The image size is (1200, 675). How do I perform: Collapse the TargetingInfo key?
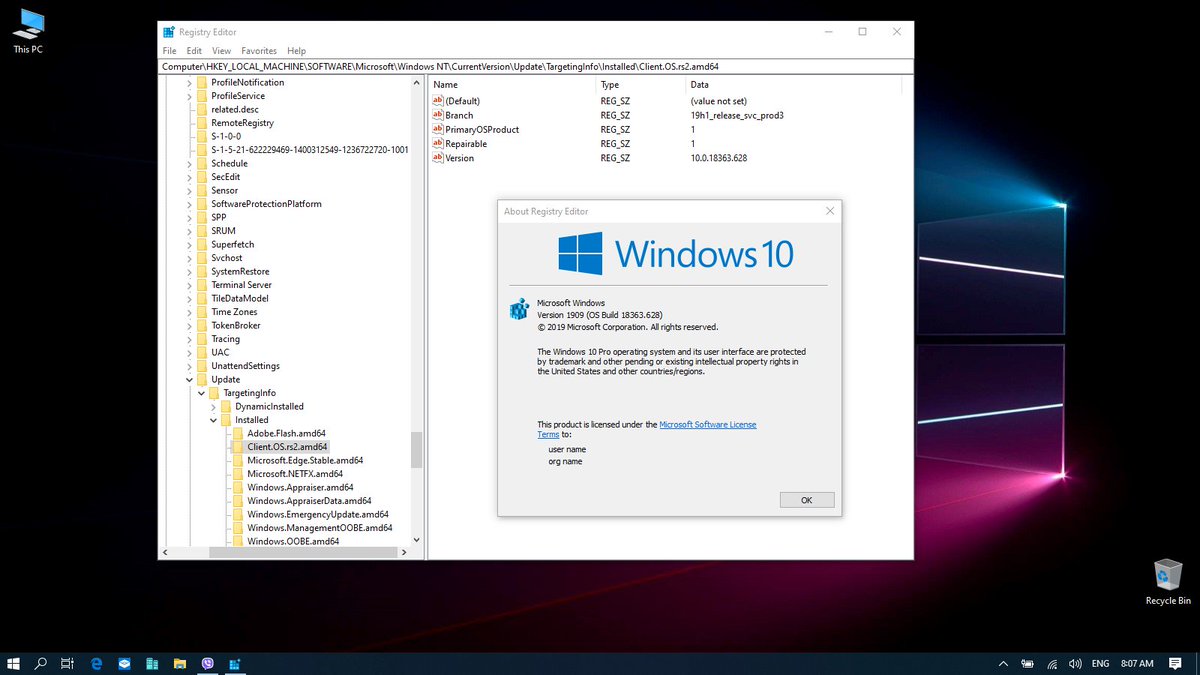tap(201, 393)
